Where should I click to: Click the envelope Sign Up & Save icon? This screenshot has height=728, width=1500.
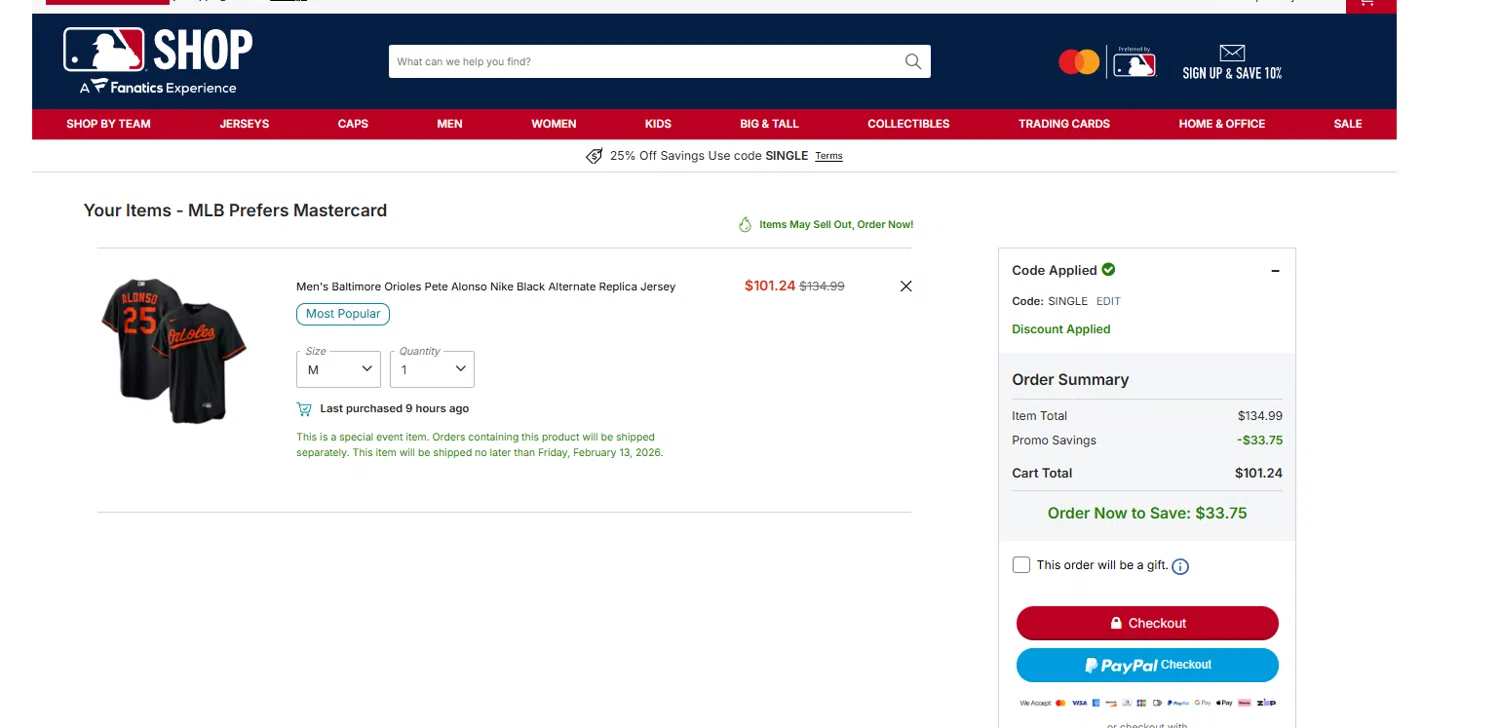point(1232,52)
